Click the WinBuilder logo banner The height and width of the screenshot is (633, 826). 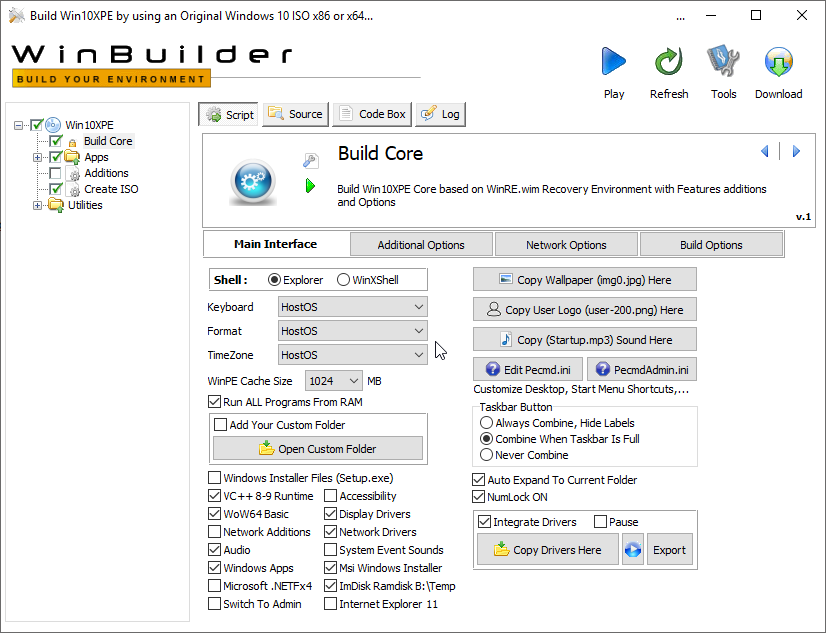tap(152, 65)
